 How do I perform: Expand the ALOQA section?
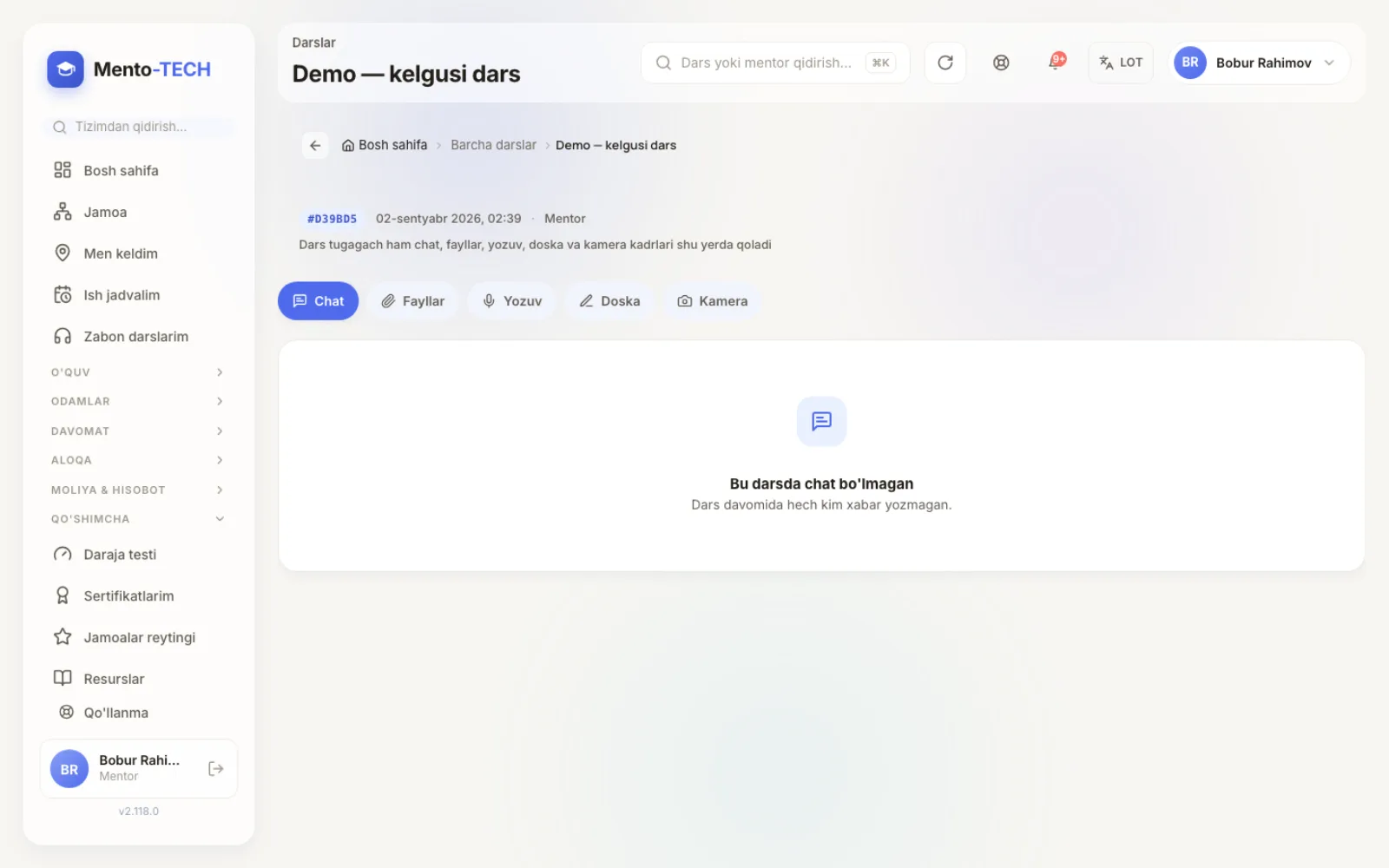[139, 460]
